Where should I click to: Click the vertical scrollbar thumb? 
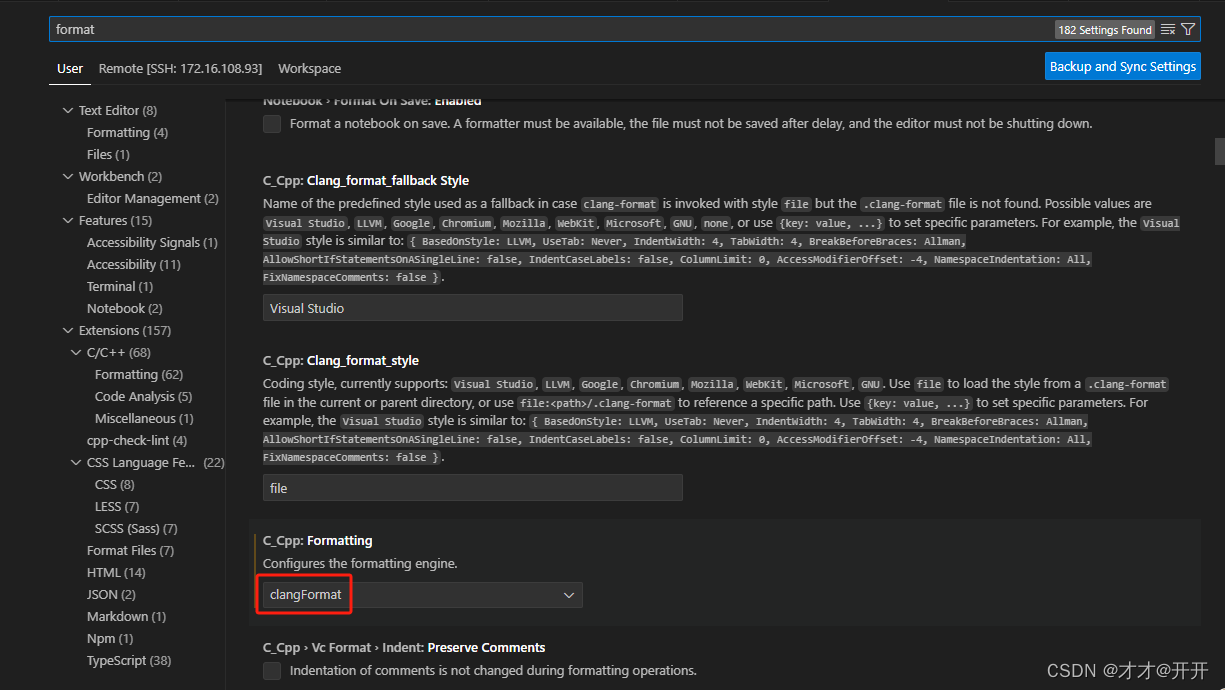tap(1218, 151)
